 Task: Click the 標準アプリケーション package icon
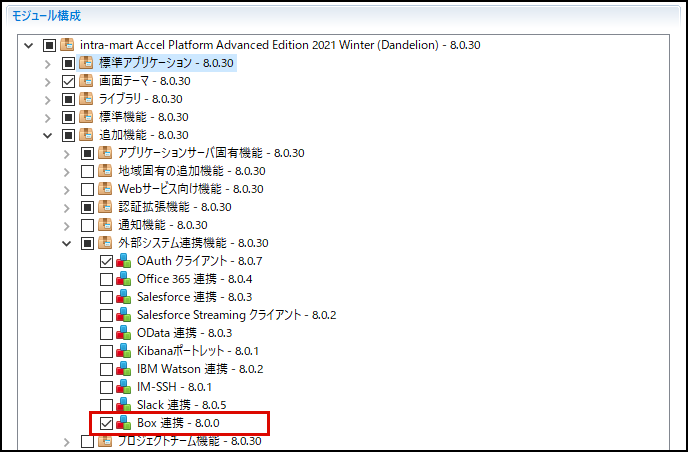[86, 63]
